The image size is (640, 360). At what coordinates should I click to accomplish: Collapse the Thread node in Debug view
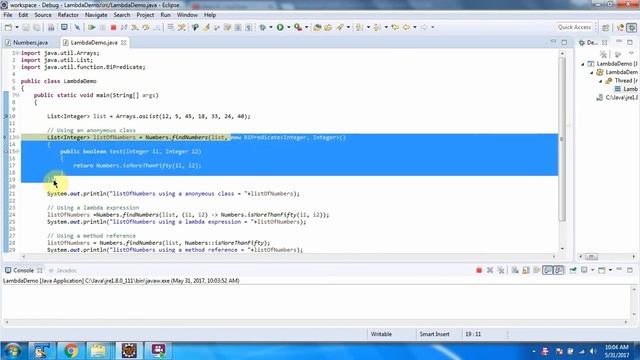click(x=600, y=81)
